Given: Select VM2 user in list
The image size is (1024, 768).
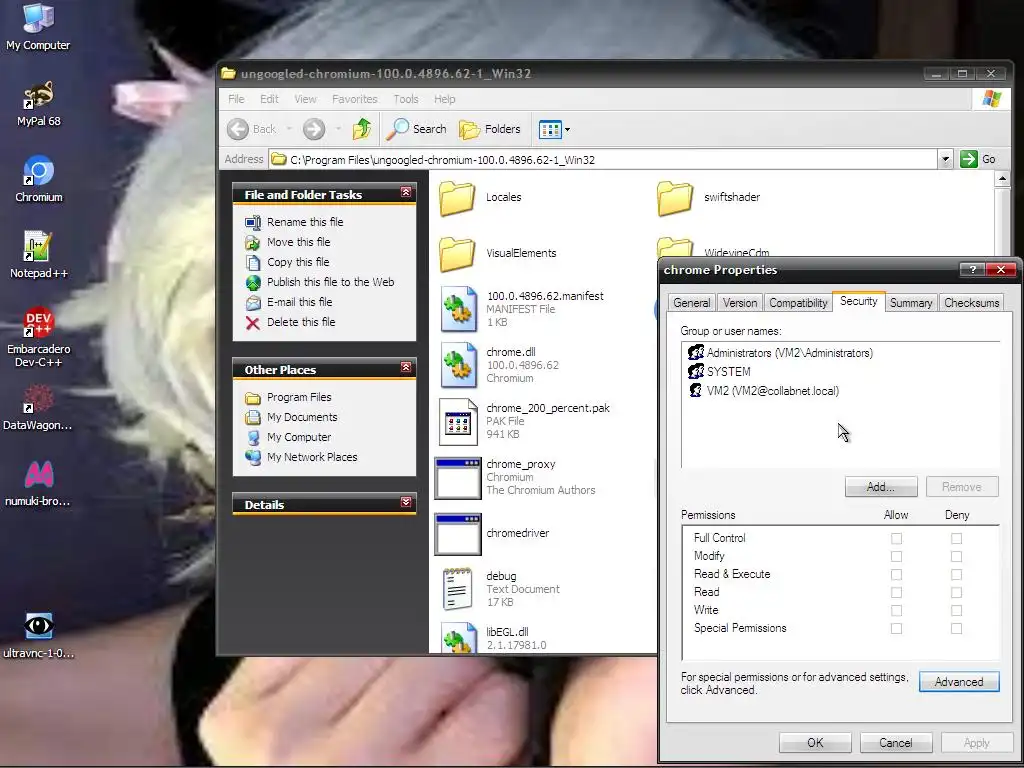Looking at the screenshot, I should 763,391.
